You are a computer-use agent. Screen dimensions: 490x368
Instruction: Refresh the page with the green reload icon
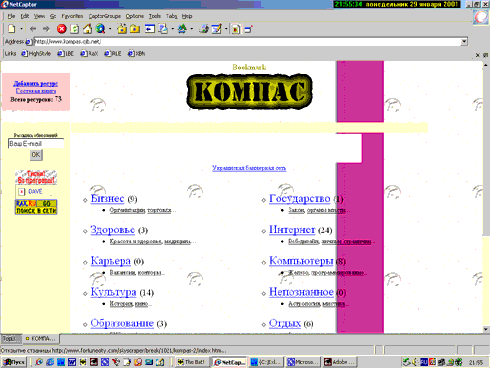[75, 29]
